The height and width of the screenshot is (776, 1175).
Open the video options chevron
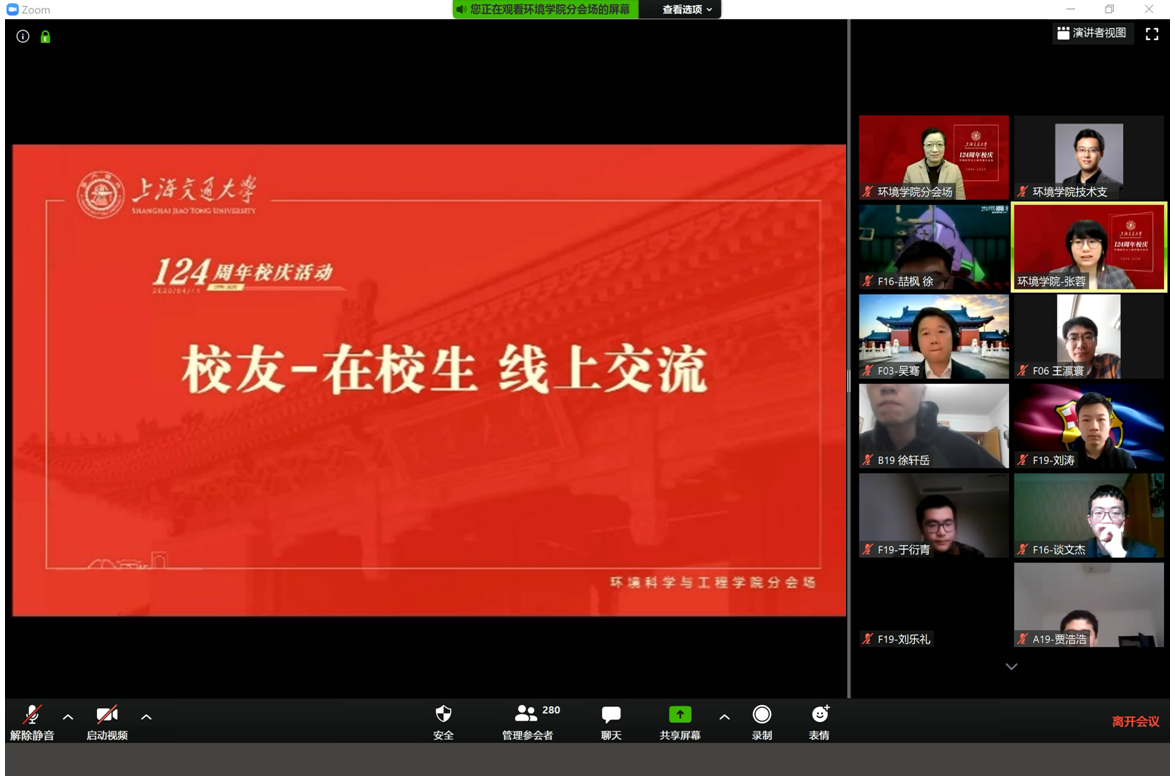pos(146,716)
